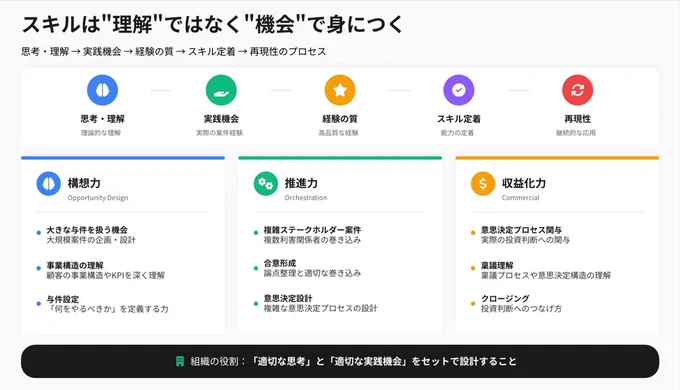
Task: Click the 継続的な応用 caption
Action: tap(576, 133)
